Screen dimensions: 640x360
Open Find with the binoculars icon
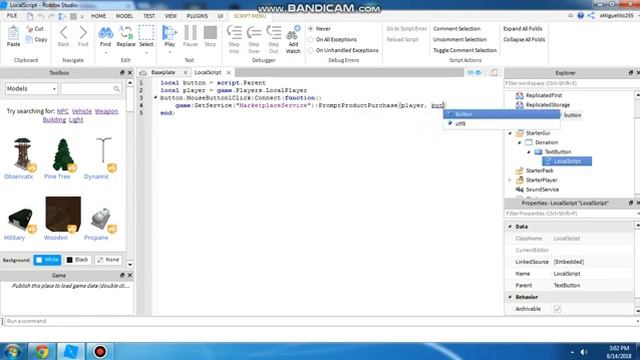105,33
